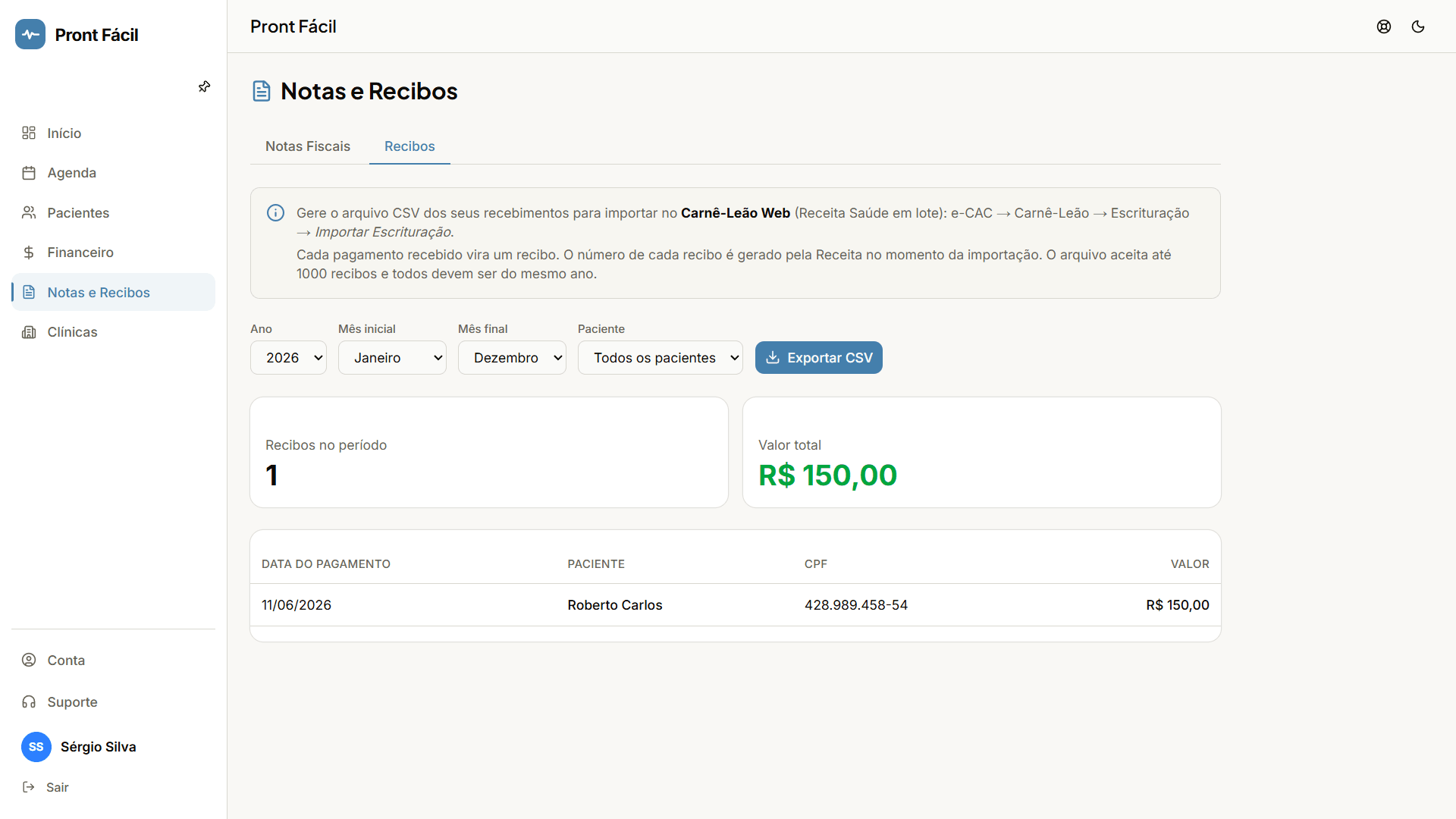Click the info icon in the Carnê-Leão notice

(x=276, y=213)
